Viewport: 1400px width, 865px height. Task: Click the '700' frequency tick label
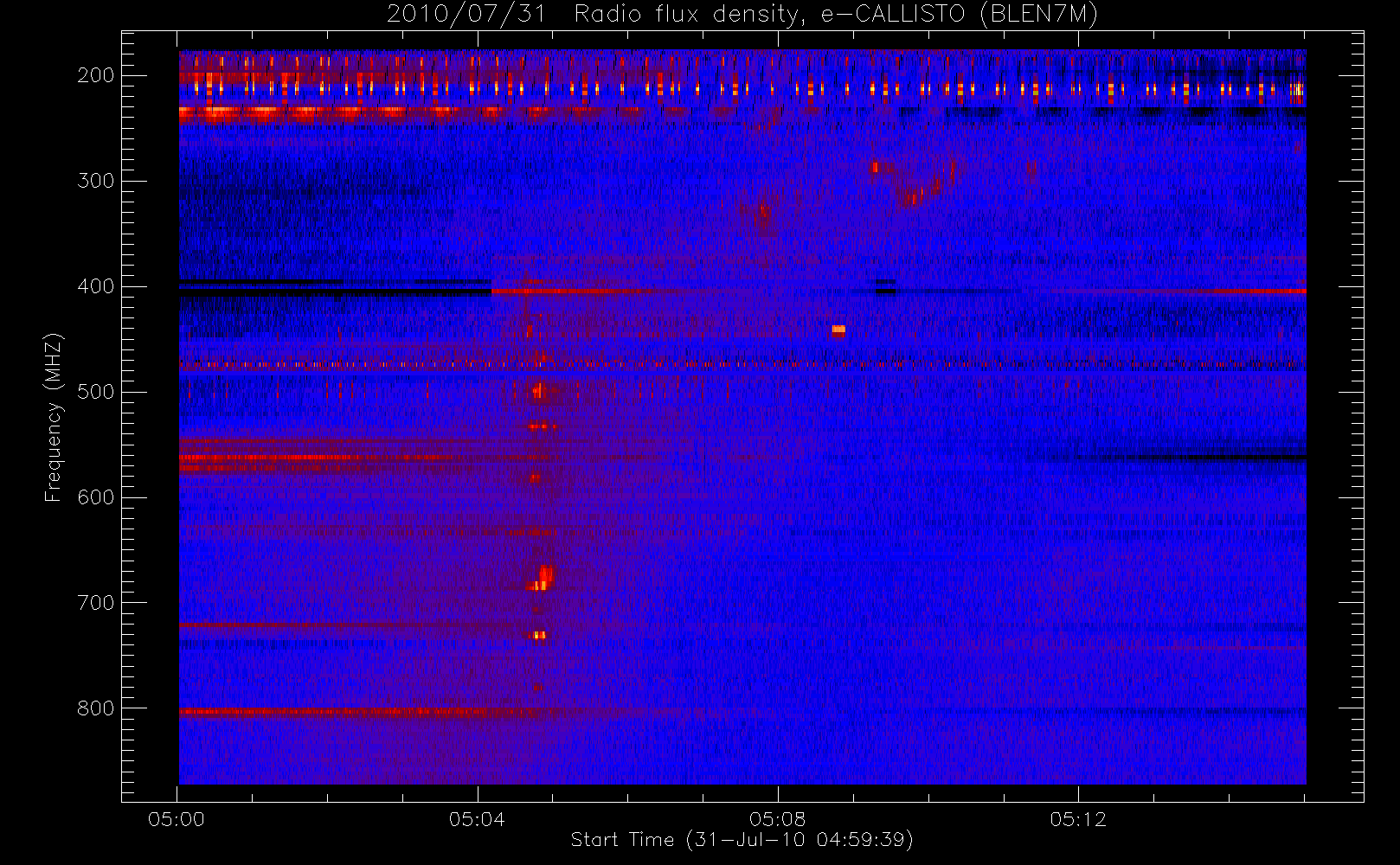(x=96, y=603)
